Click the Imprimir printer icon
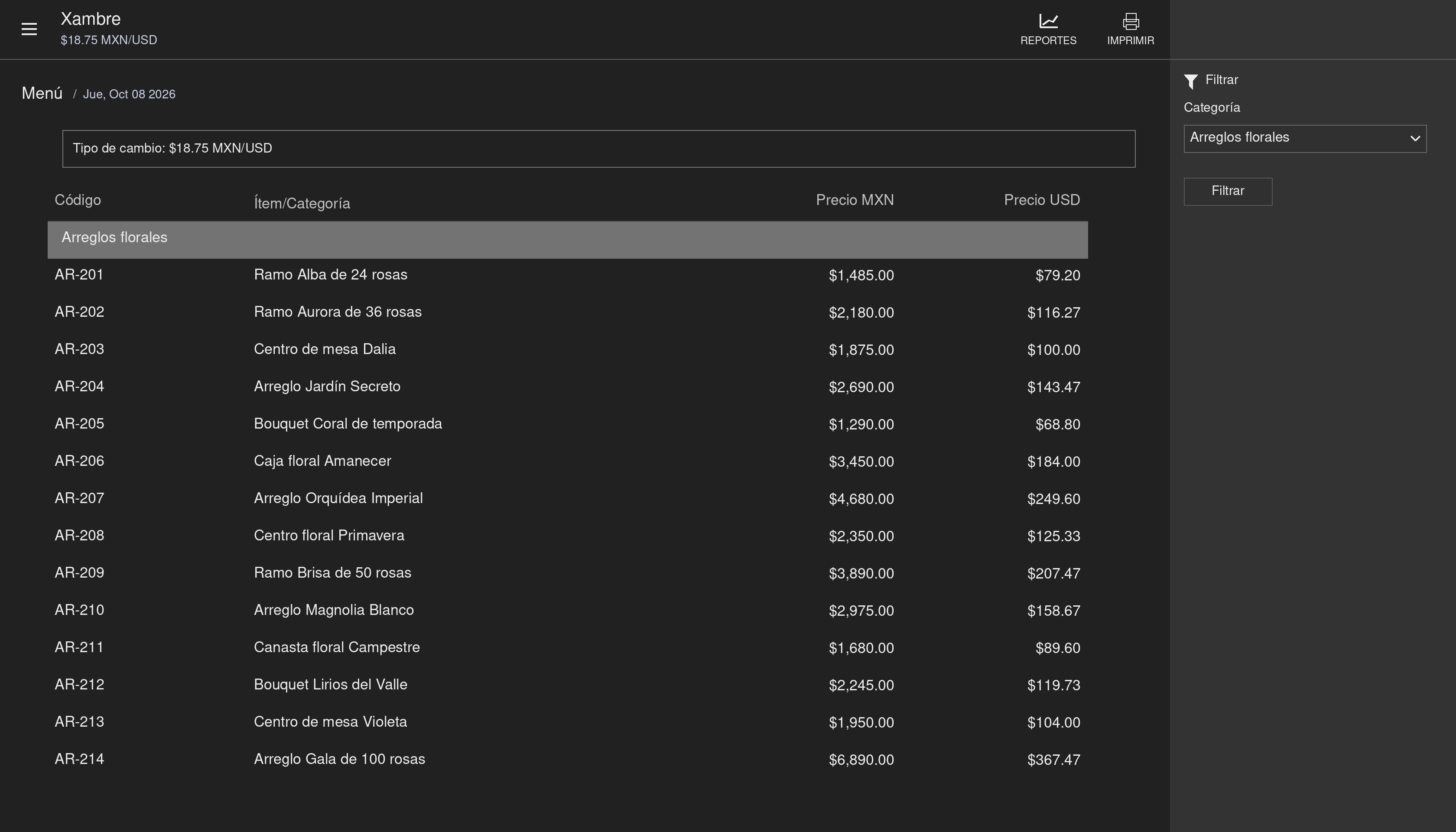 (x=1130, y=21)
